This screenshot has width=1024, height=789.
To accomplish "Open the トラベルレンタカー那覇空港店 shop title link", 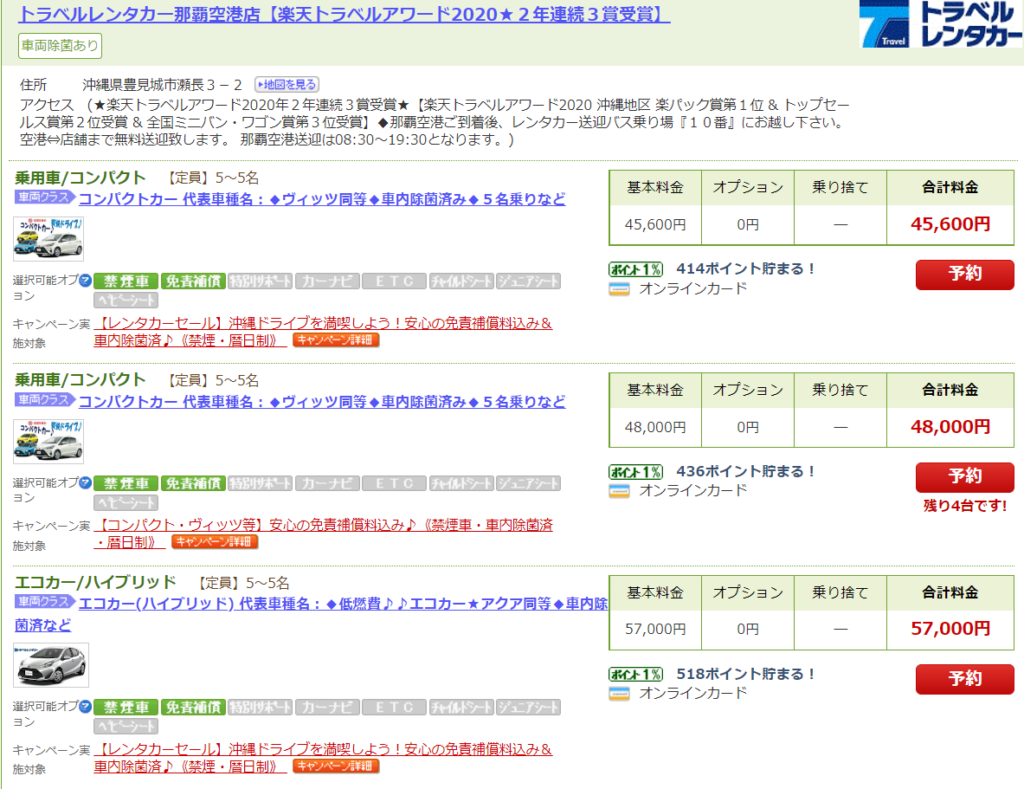I will click(x=344, y=14).
